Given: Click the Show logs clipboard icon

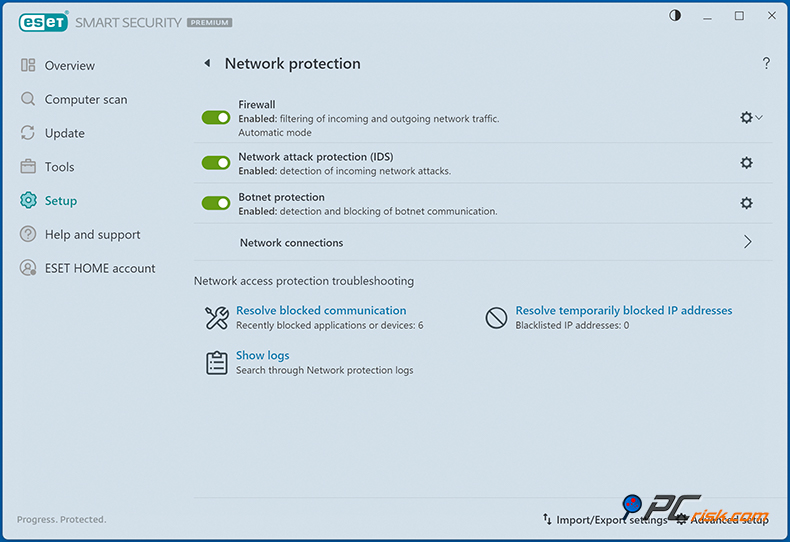Looking at the screenshot, I should click(217, 362).
